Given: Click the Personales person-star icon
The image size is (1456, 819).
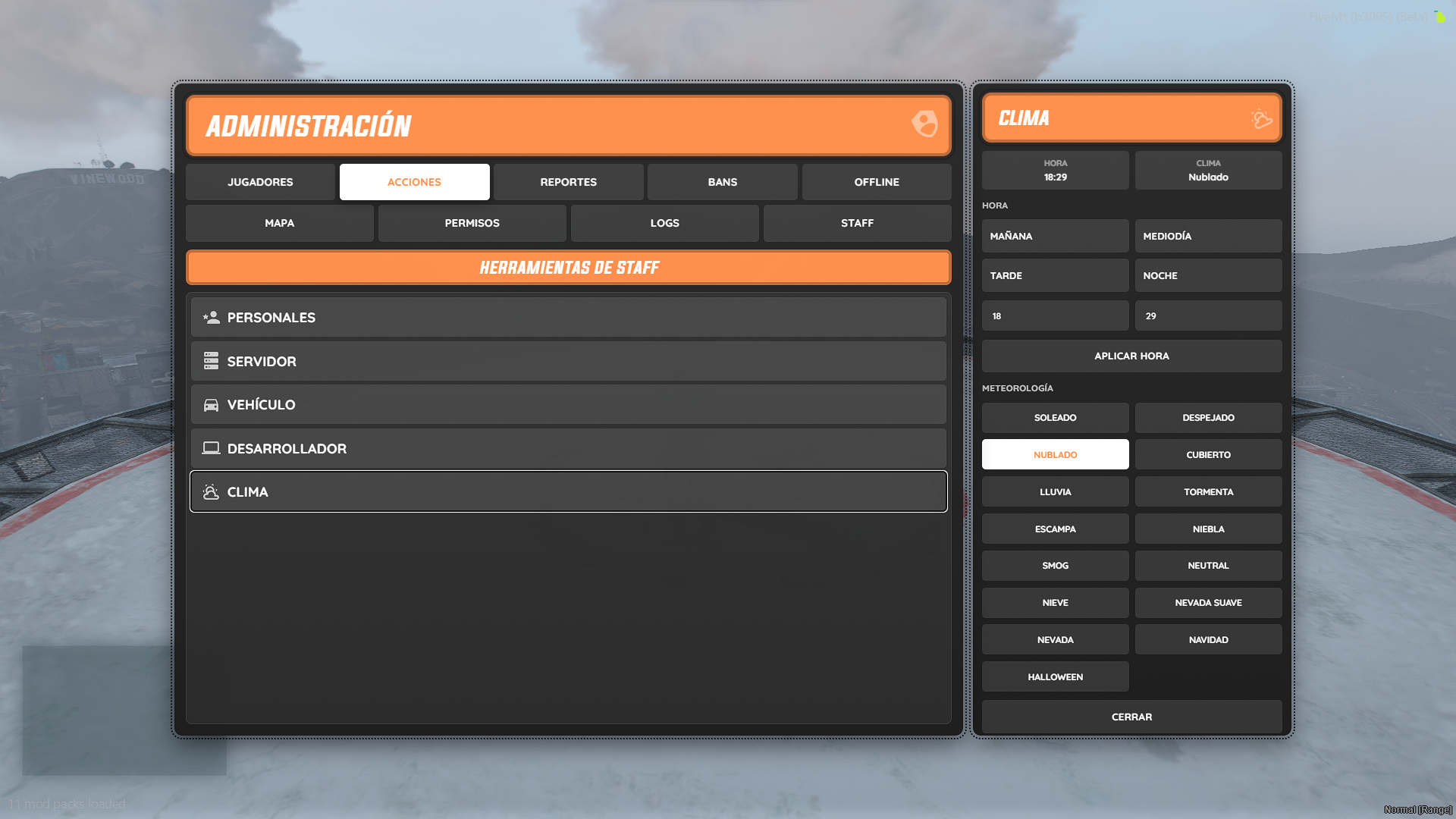Looking at the screenshot, I should [x=211, y=318].
